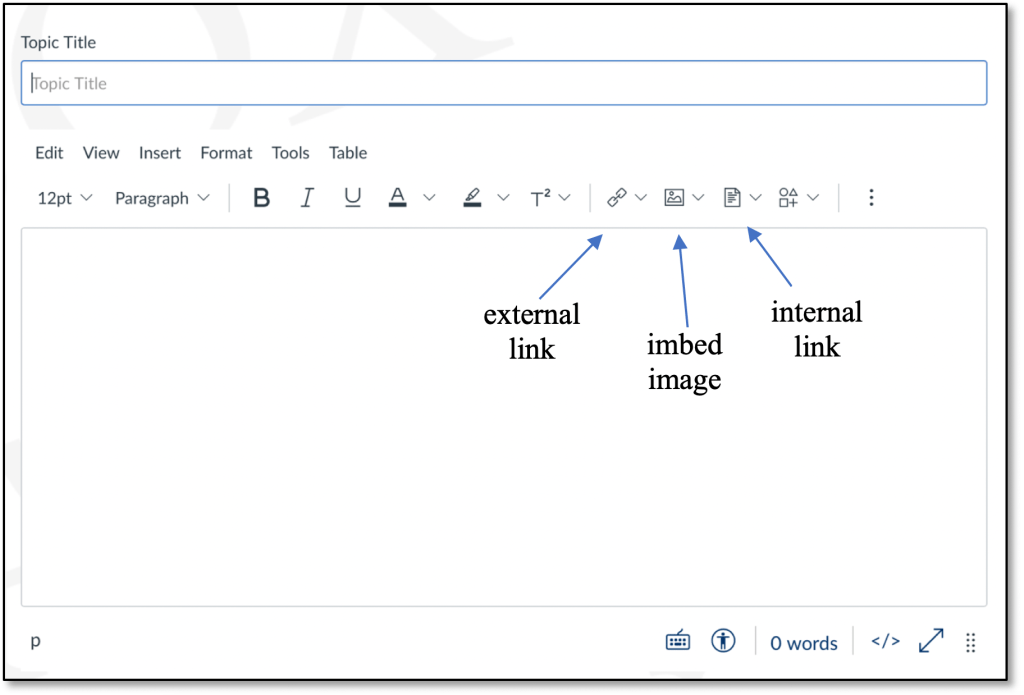1024x695 pixels.
Task: Open the accessibility checker
Action: (723, 641)
